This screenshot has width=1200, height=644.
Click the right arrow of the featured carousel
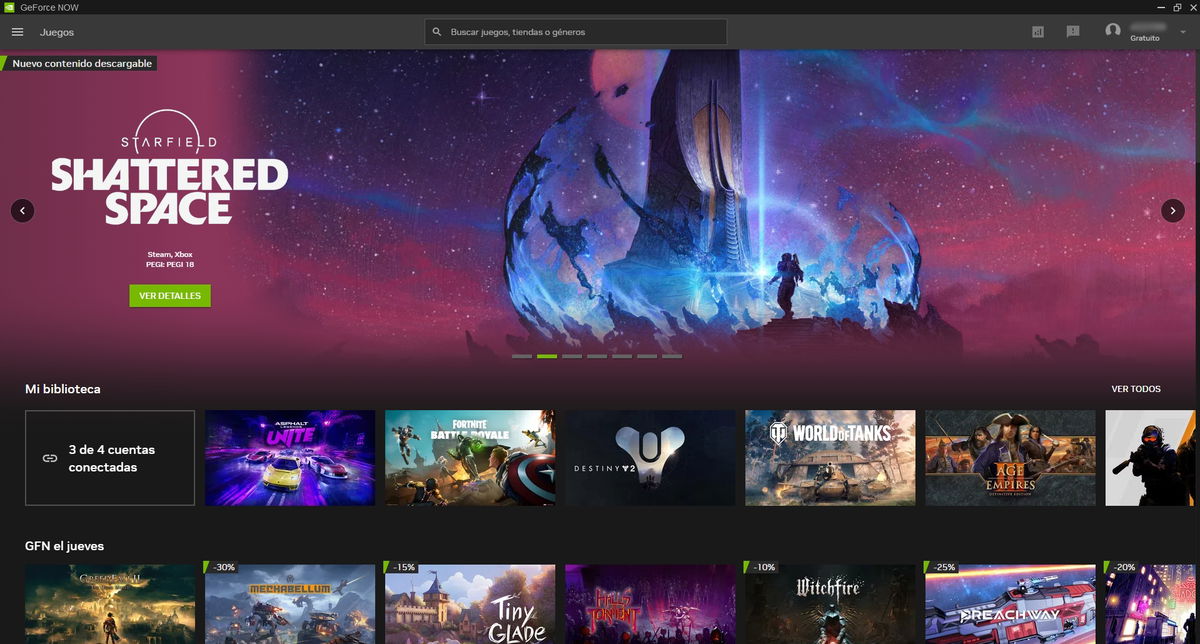tap(1172, 210)
